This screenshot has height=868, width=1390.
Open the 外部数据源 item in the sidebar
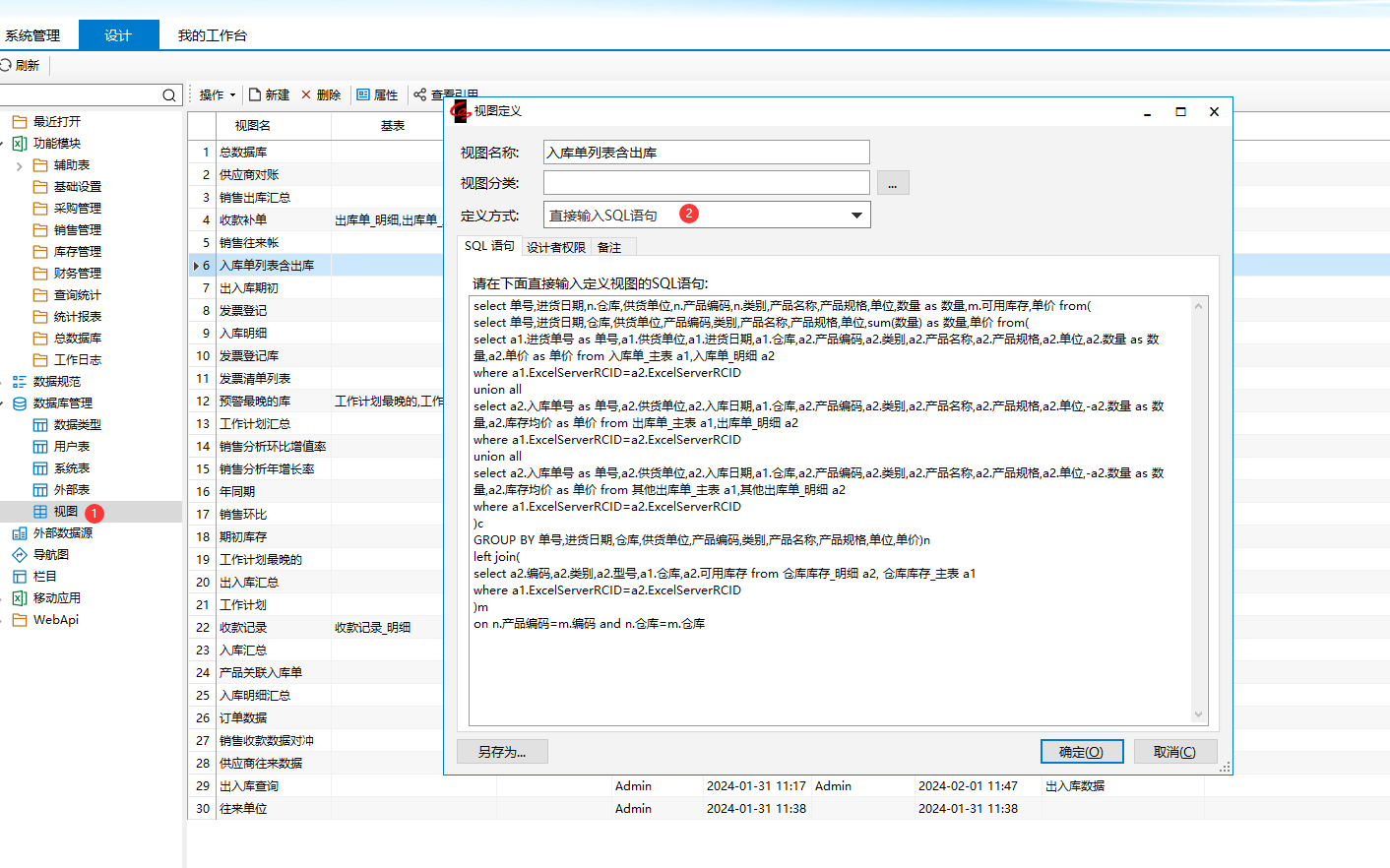62,533
